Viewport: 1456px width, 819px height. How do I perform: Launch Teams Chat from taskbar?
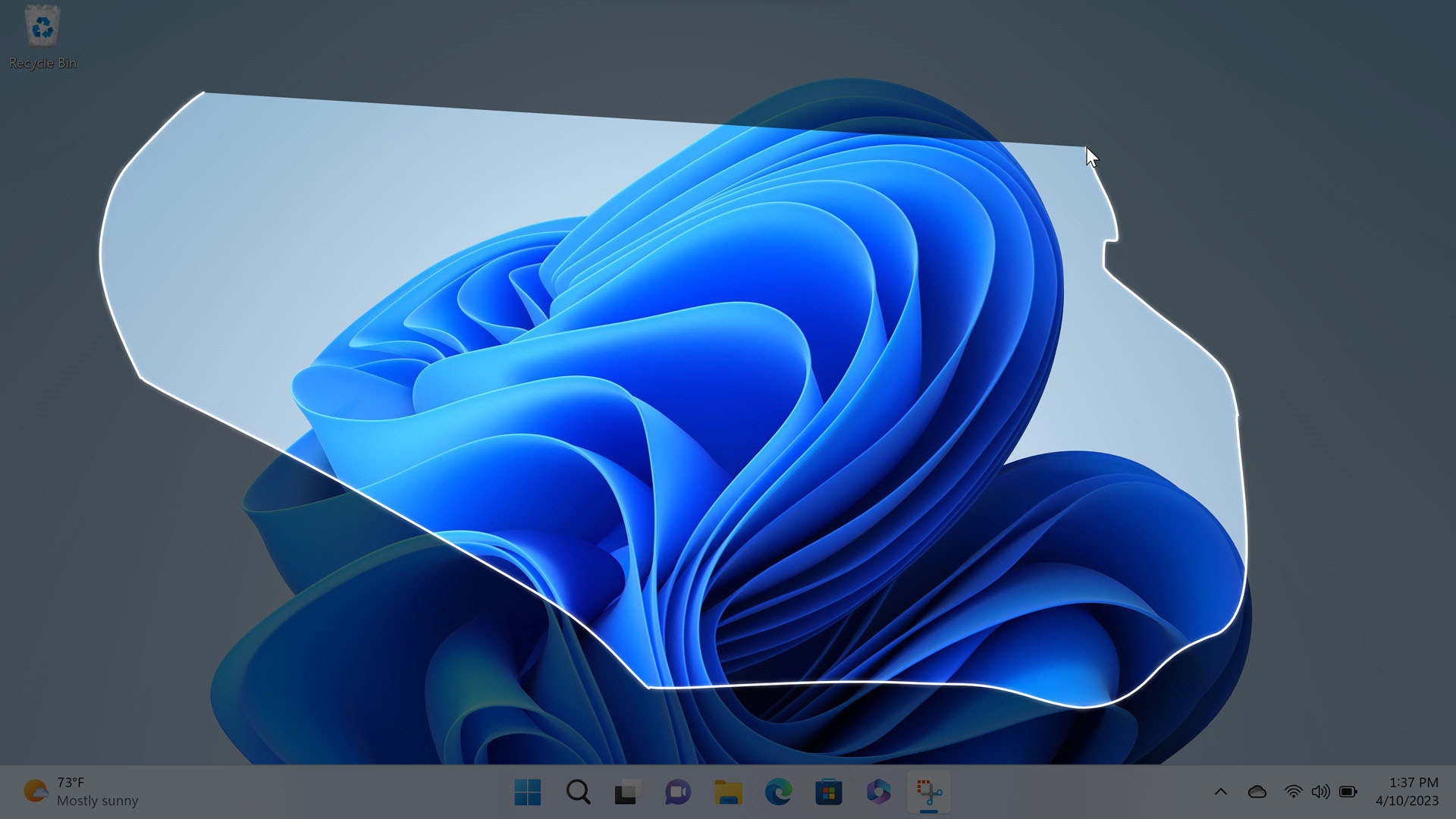tap(677, 792)
